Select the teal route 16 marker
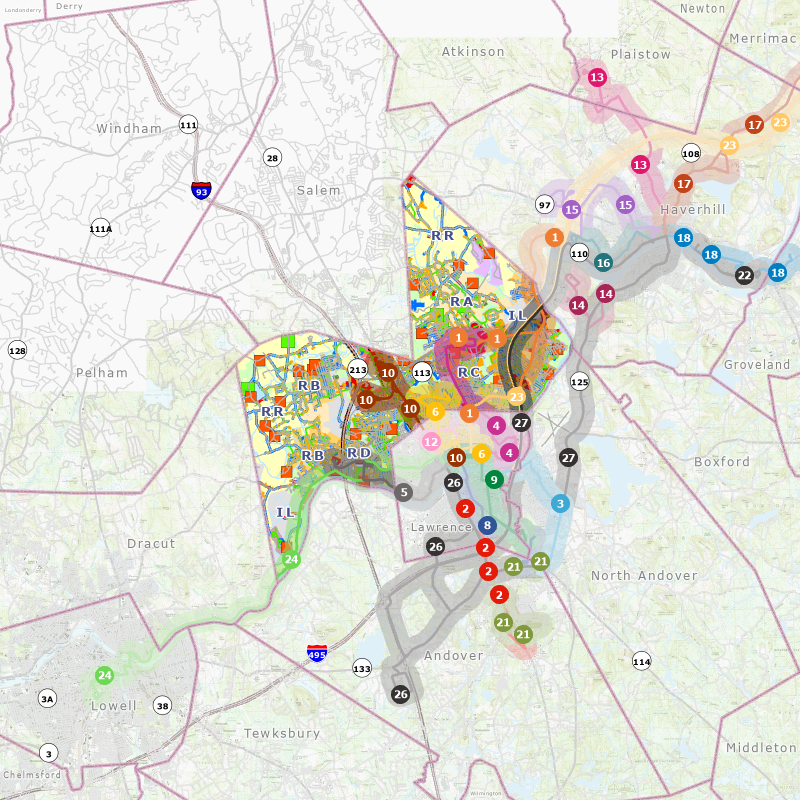The image size is (800, 800). click(x=603, y=263)
